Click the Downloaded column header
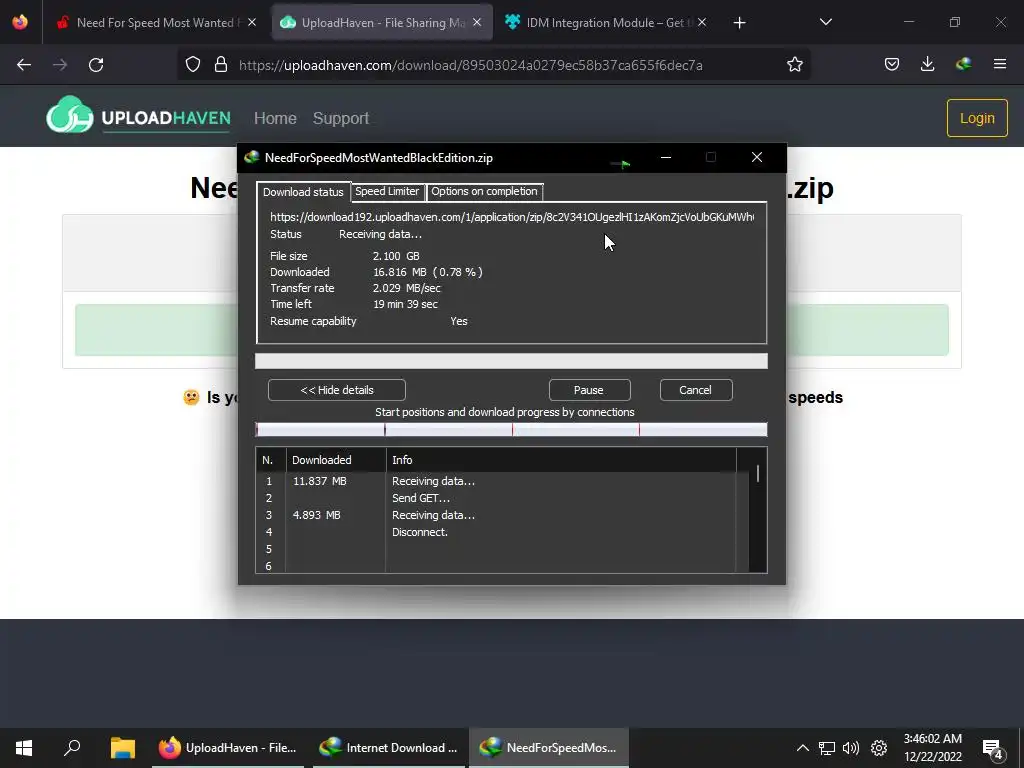 pyautogui.click(x=336, y=460)
